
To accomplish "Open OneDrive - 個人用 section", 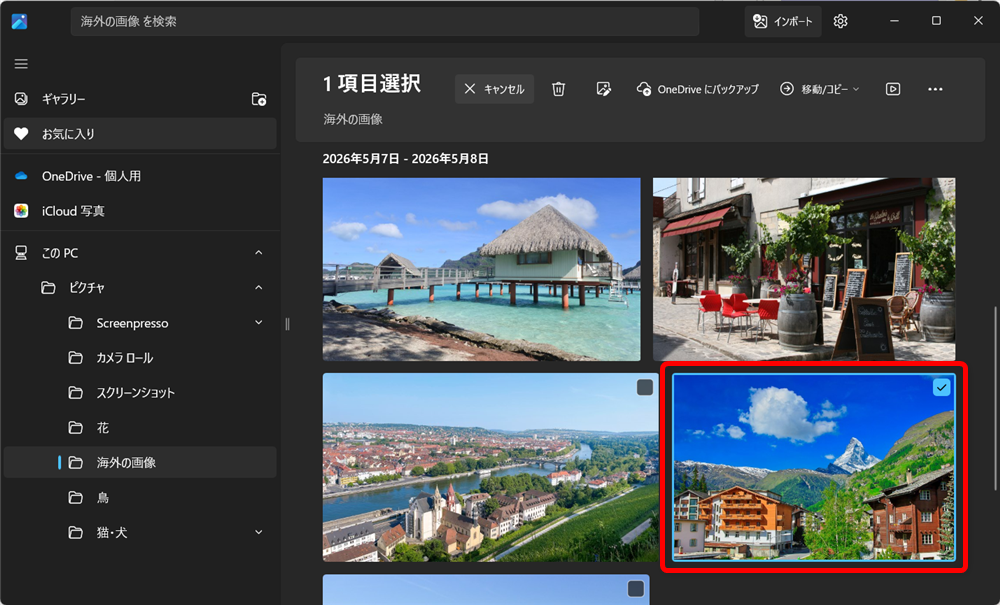I will pos(140,176).
